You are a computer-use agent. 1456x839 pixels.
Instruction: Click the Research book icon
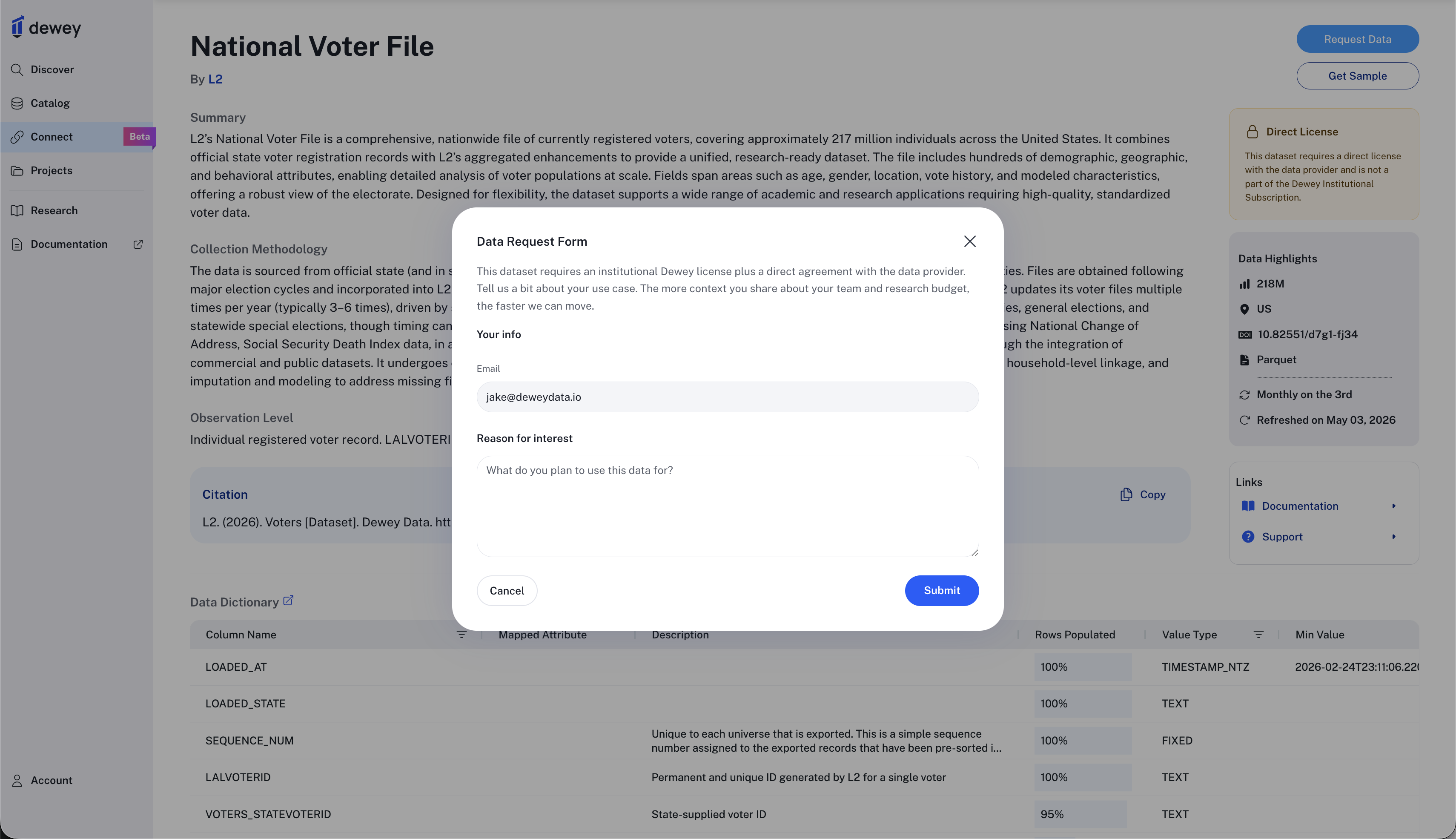pos(17,210)
